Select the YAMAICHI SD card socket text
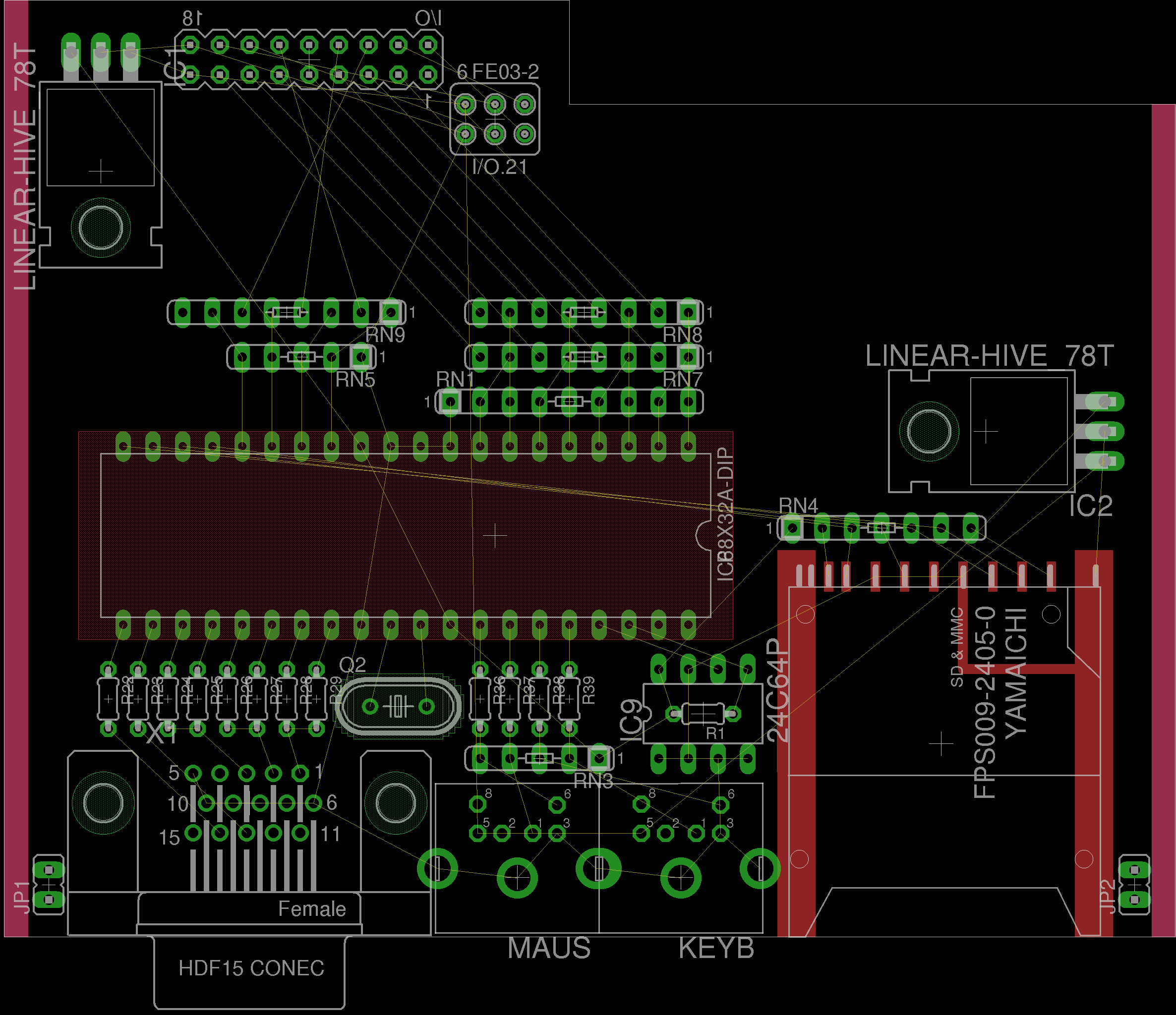 point(1015,674)
